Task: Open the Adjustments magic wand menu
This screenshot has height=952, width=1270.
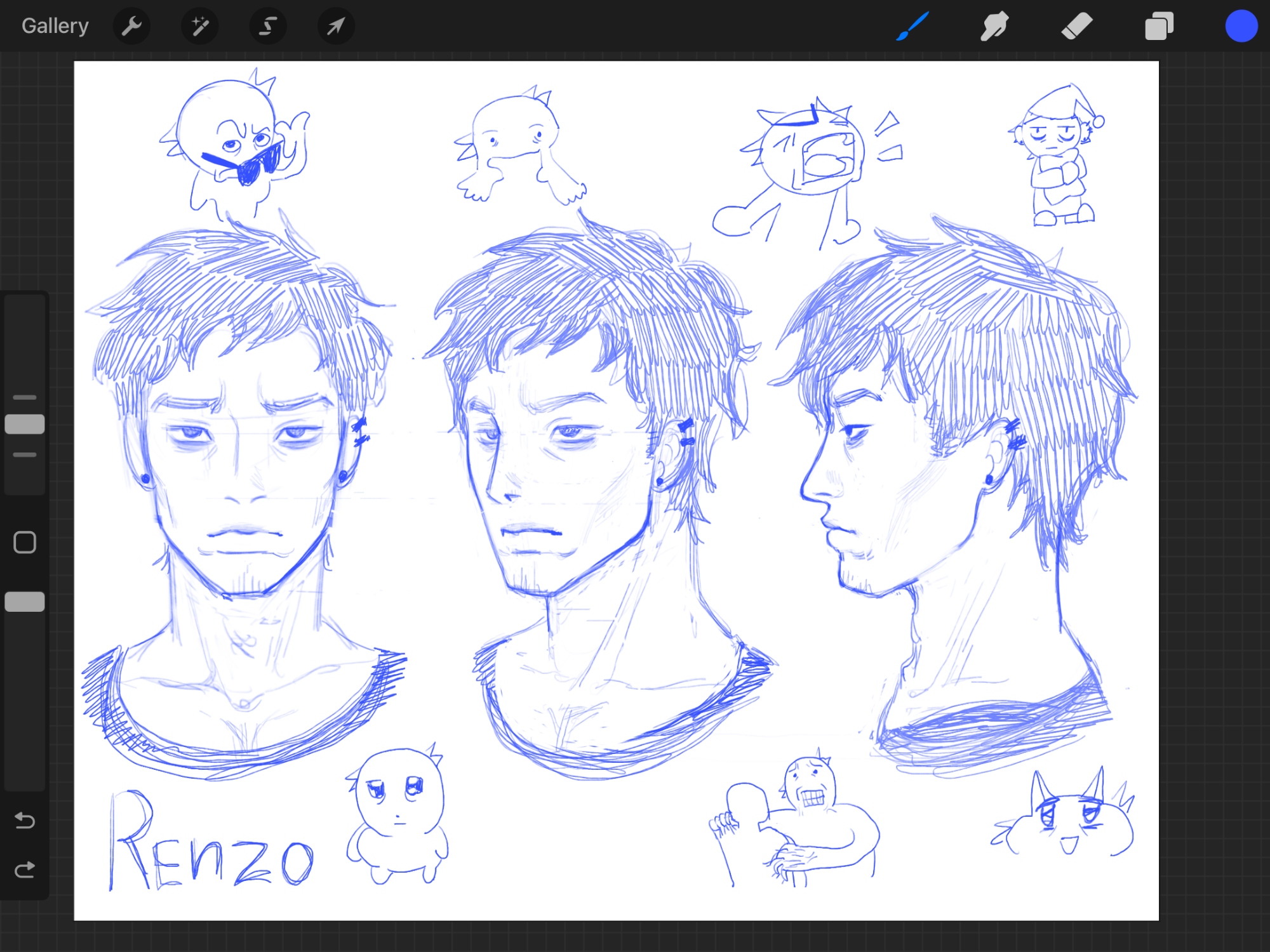Action: 200,26
